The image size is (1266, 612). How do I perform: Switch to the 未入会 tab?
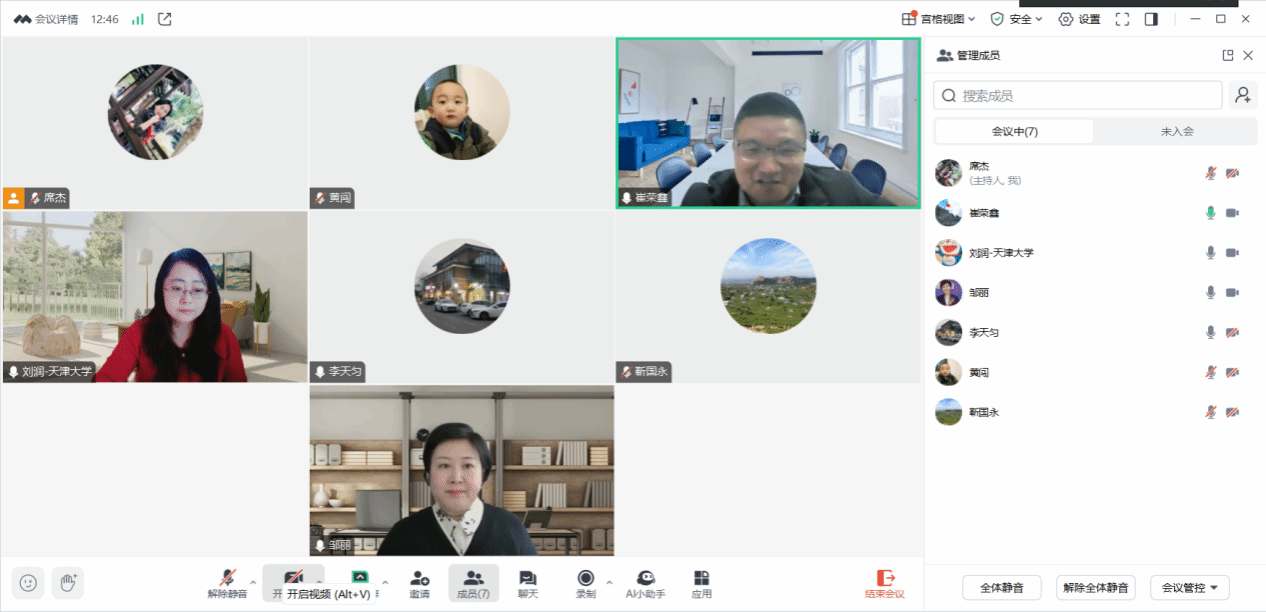(1176, 131)
